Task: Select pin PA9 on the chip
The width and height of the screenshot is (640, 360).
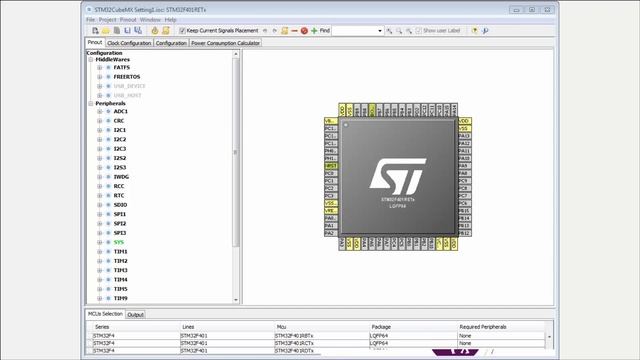Action: coord(464,166)
